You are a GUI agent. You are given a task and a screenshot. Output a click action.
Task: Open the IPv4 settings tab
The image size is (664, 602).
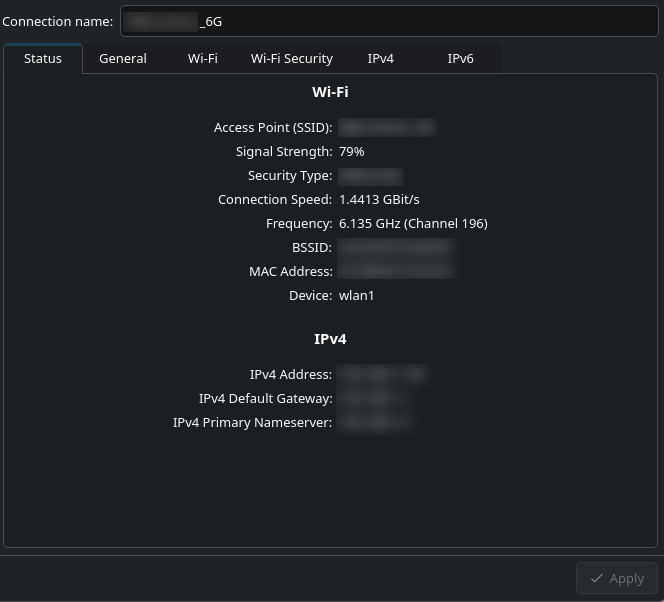click(x=380, y=59)
